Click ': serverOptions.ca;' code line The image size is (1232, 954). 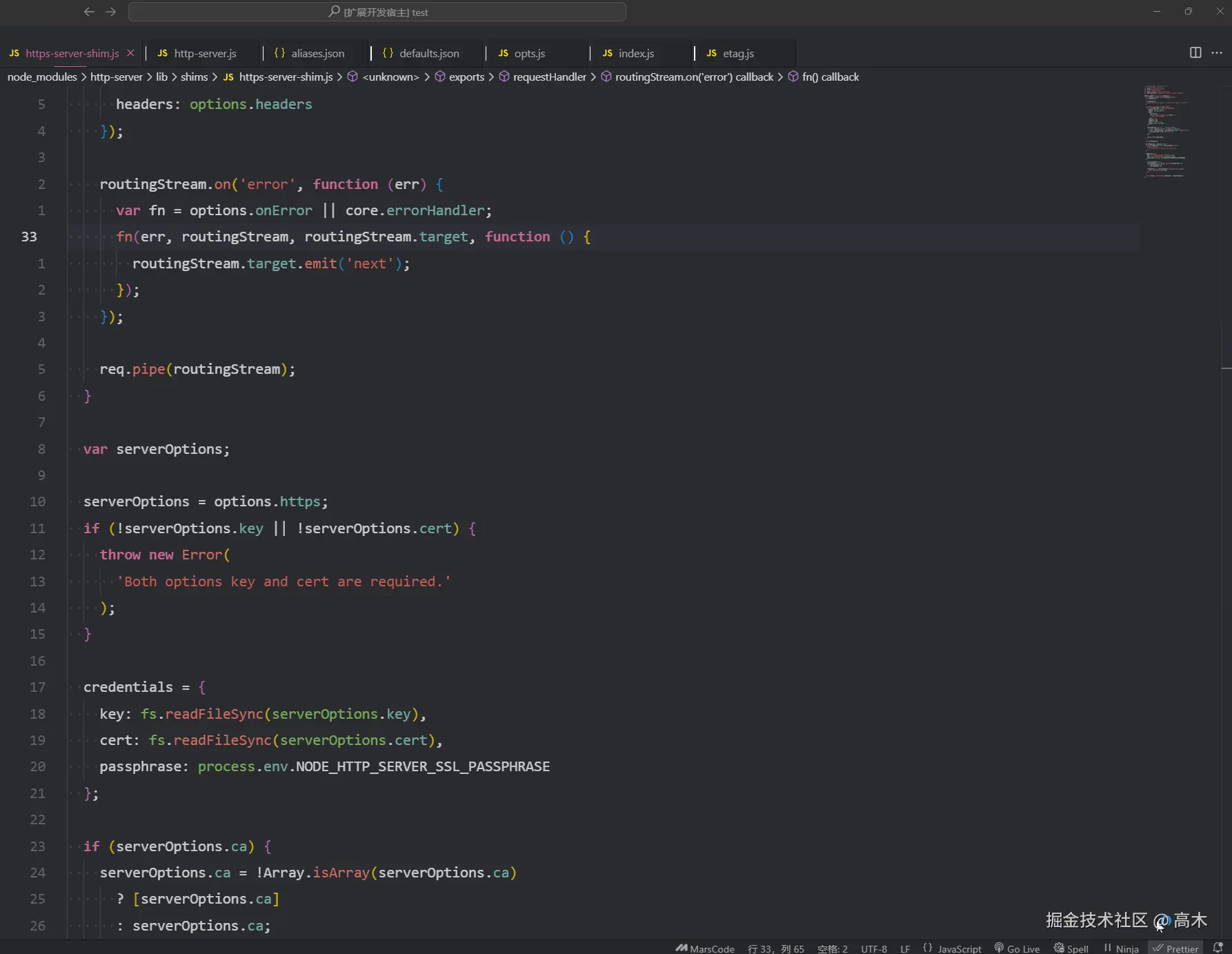194,926
